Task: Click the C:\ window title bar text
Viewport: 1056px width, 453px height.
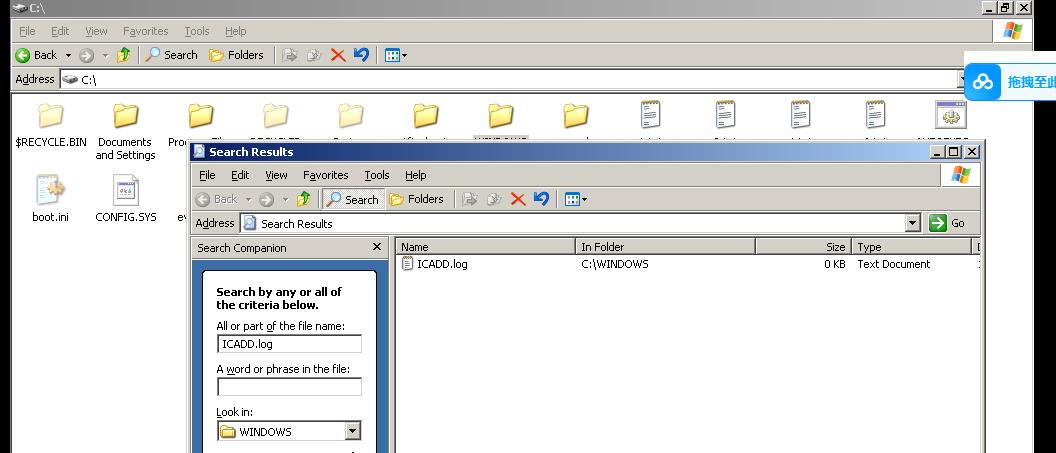Action: tap(37, 8)
